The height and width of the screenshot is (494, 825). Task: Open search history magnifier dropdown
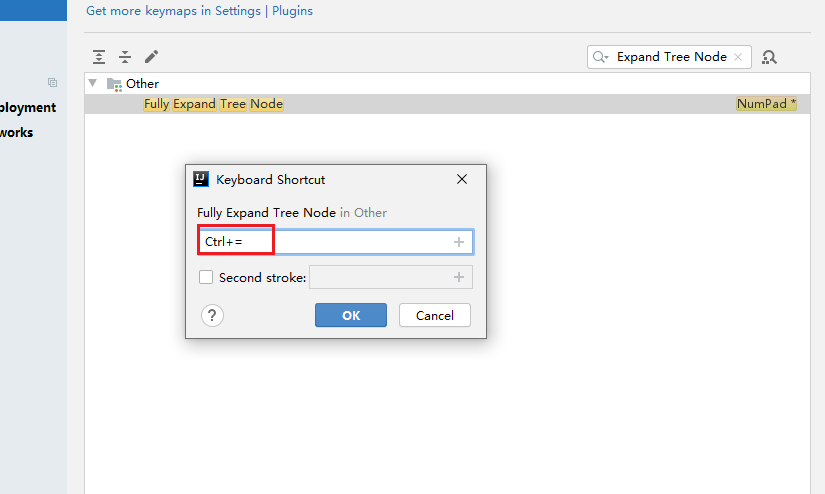point(600,57)
